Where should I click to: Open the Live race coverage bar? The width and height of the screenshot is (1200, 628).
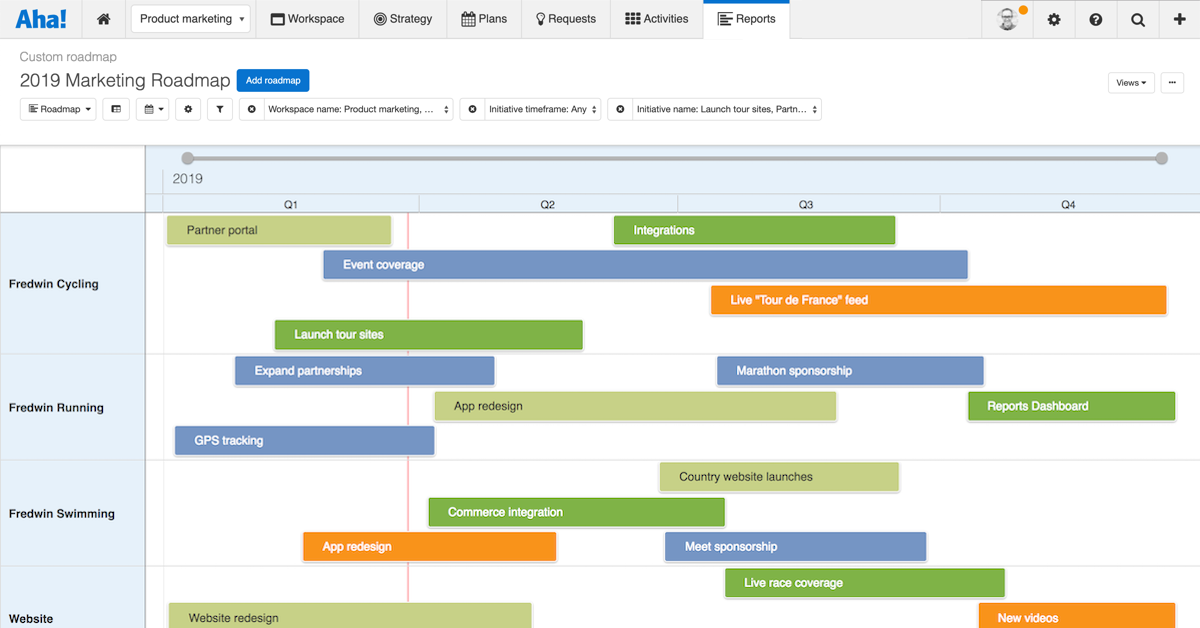(864, 583)
